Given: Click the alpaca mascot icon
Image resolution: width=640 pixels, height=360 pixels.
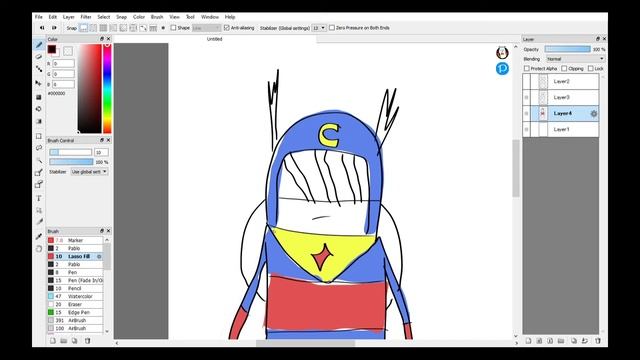Looking at the screenshot, I should click(502, 52).
